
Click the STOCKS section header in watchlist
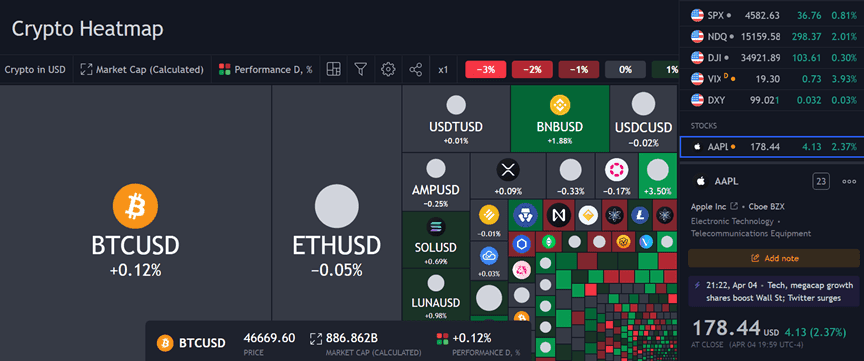(703, 126)
